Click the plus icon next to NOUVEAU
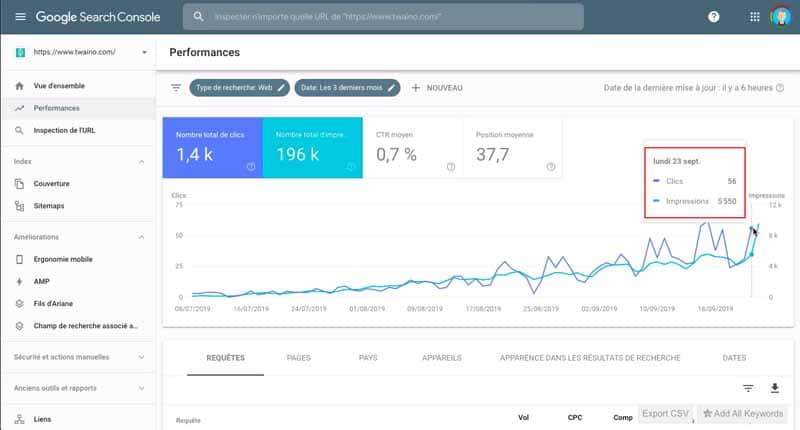The width and height of the screenshot is (800, 430). coord(416,88)
